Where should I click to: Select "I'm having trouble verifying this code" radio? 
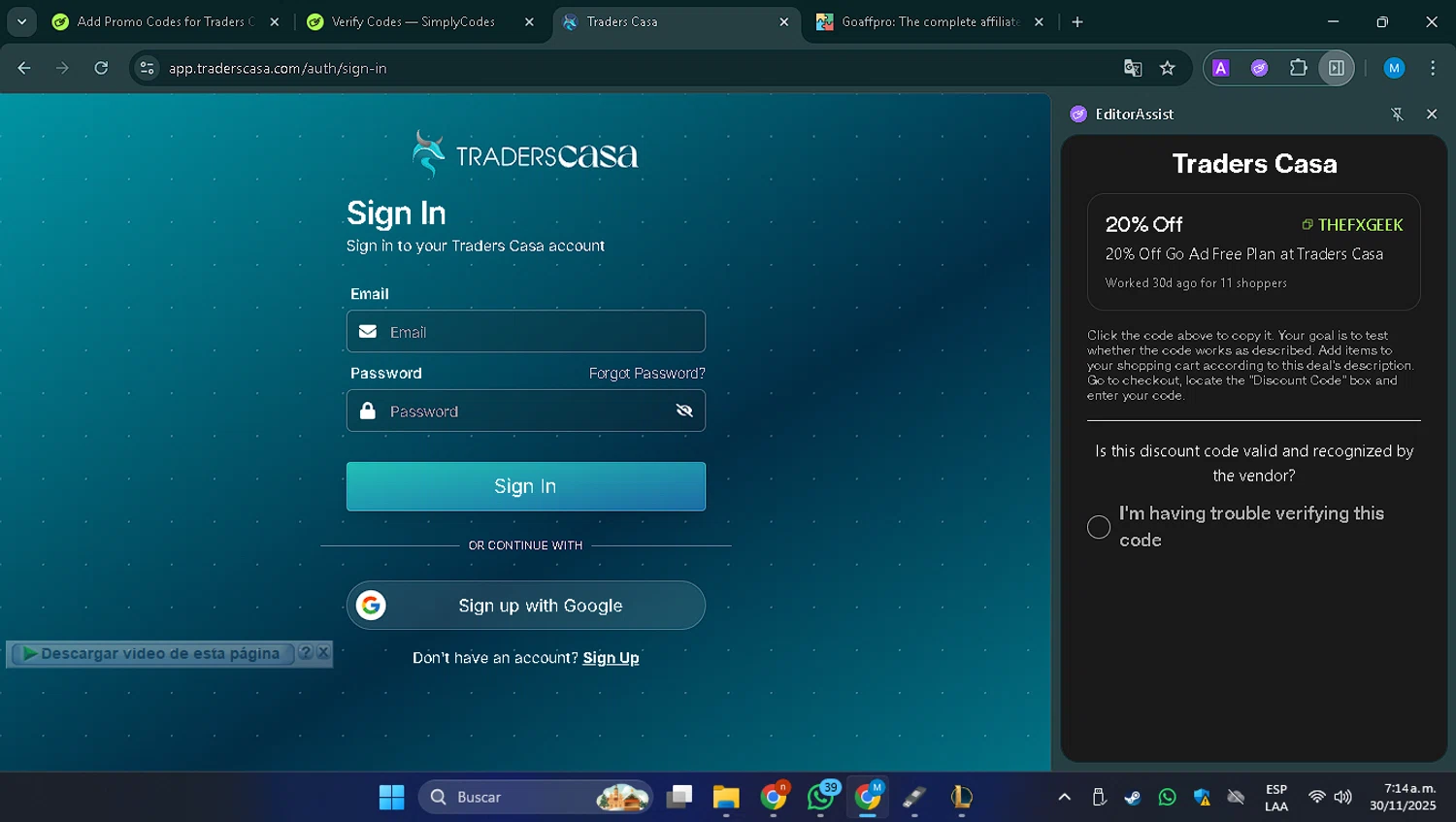[x=1099, y=527]
